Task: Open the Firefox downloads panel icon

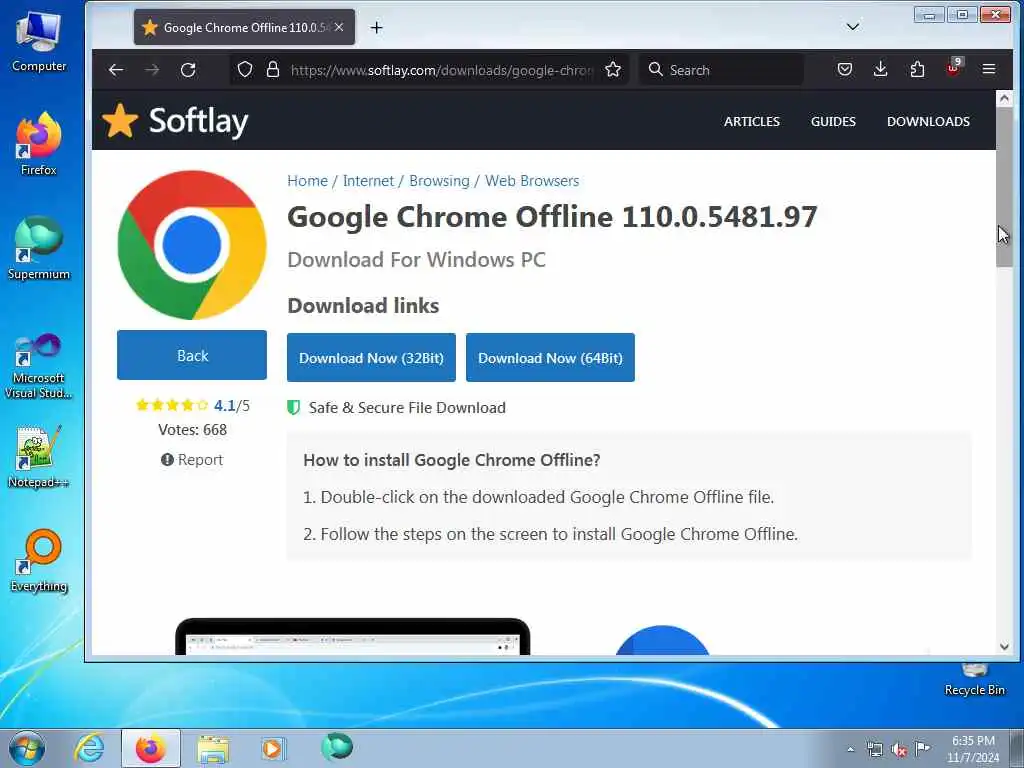Action: coord(880,70)
